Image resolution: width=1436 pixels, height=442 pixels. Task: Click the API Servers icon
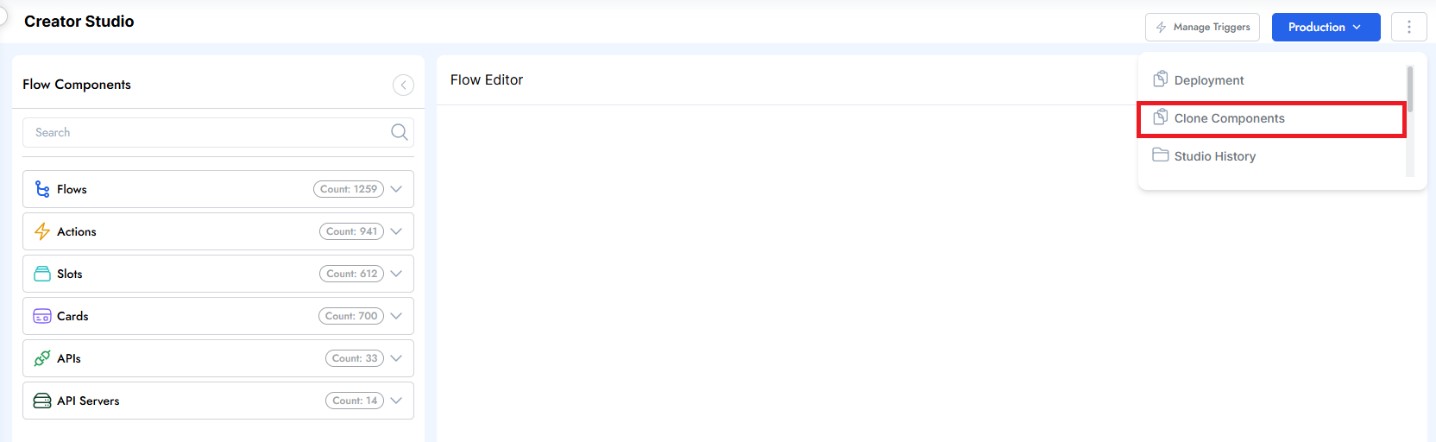click(42, 401)
